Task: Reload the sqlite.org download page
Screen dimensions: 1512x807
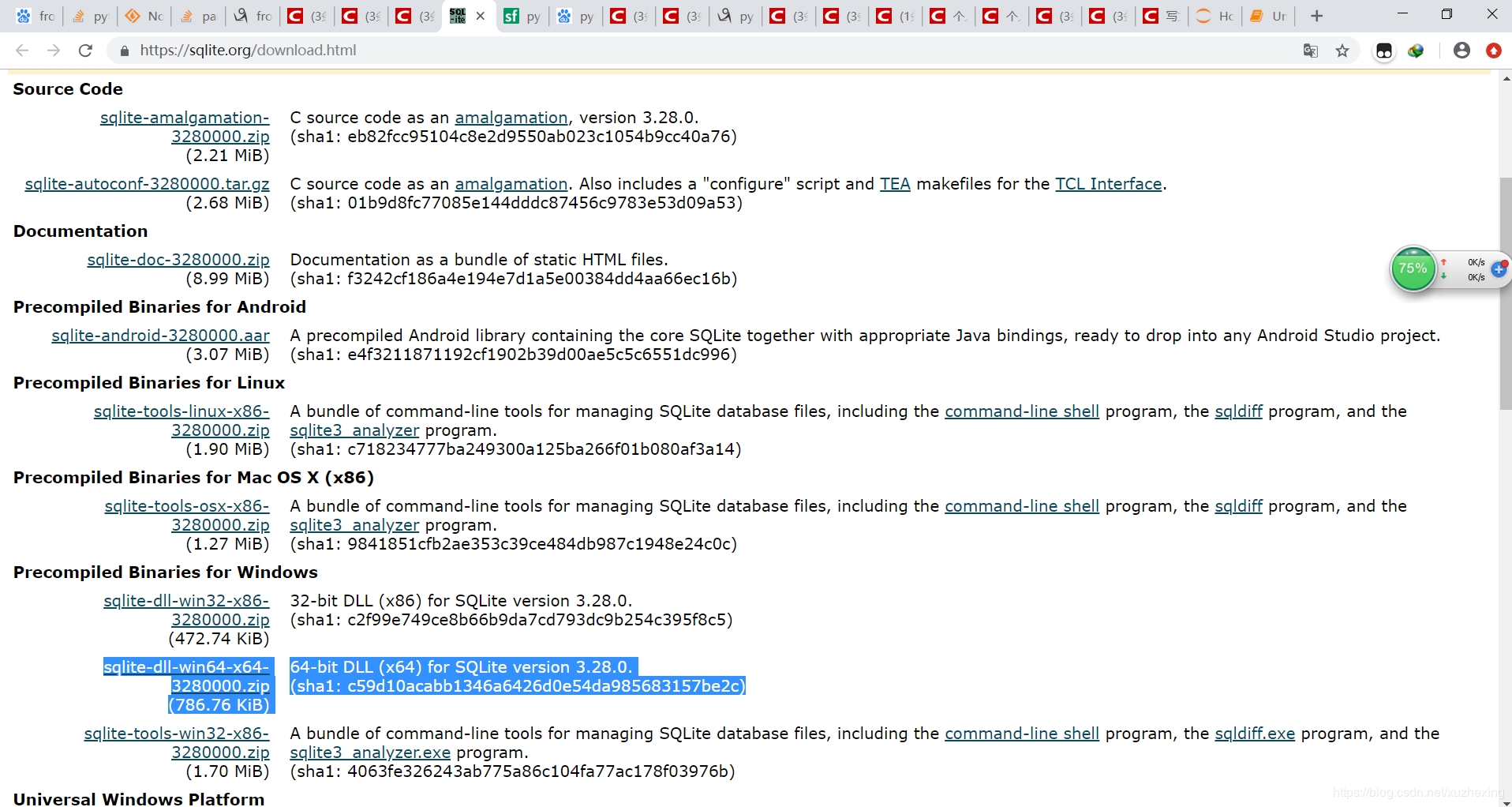Action: pos(85,51)
